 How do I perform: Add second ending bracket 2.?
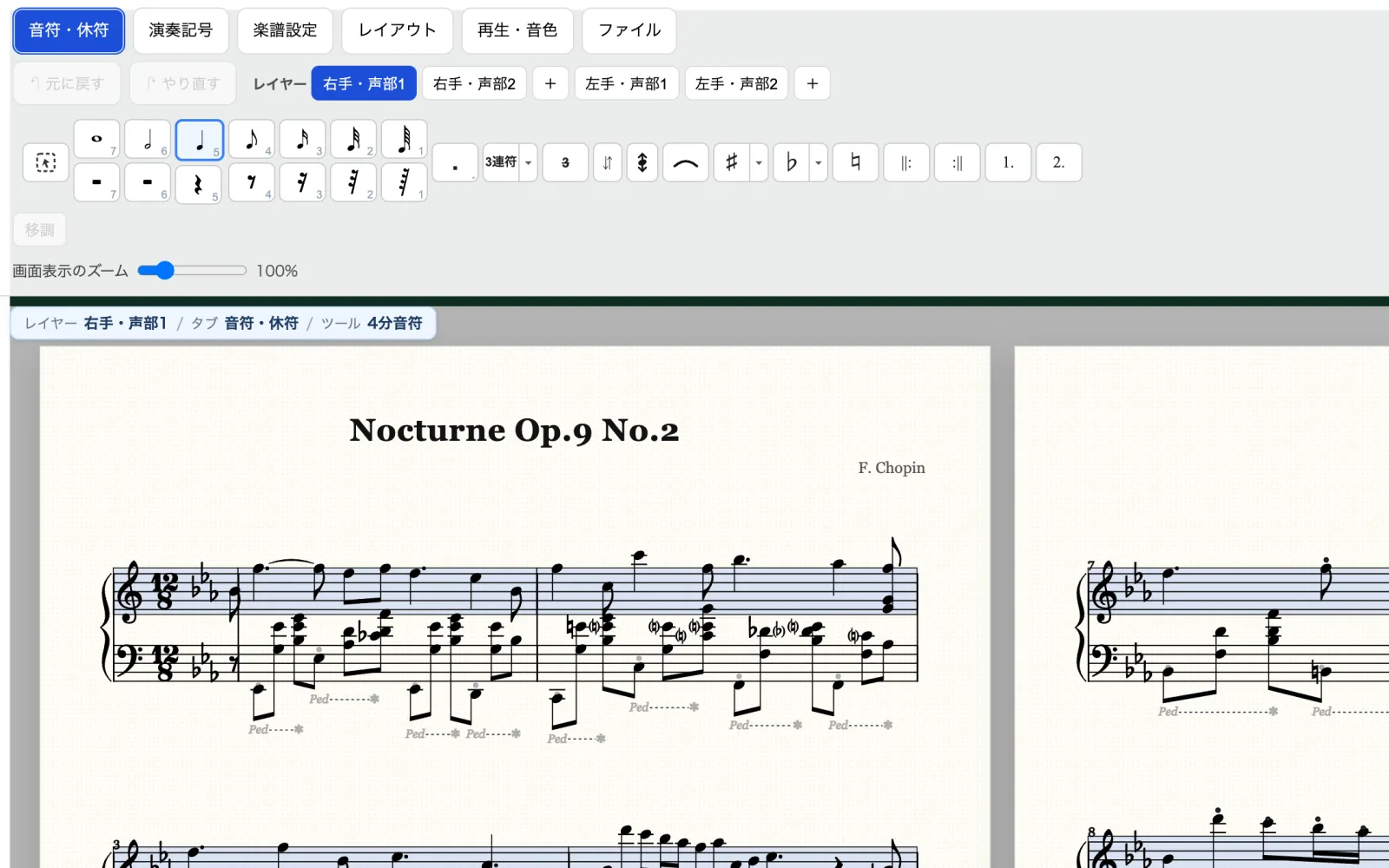[x=1059, y=162]
